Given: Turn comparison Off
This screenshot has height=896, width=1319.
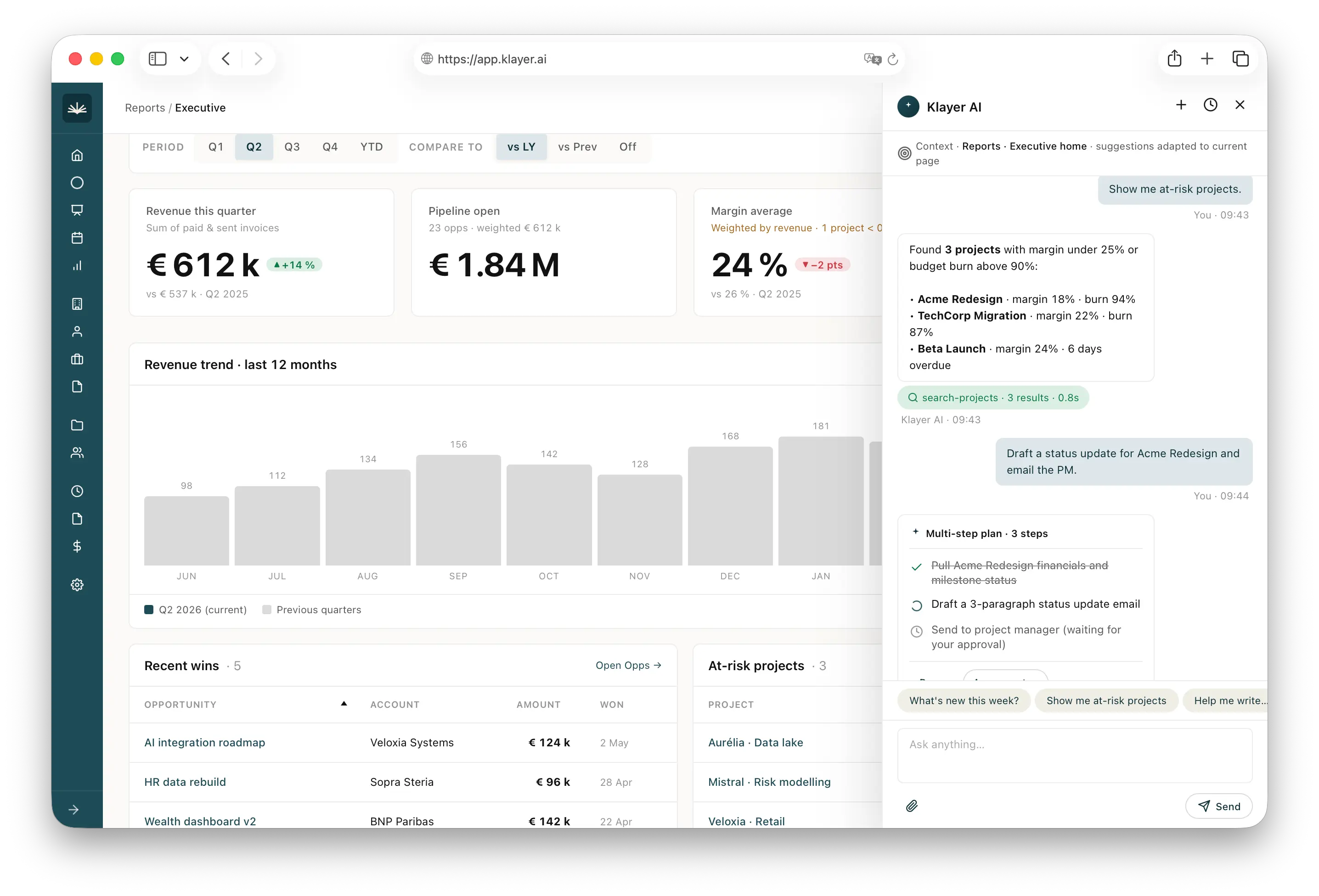Looking at the screenshot, I should pyautogui.click(x=628, y=147).
